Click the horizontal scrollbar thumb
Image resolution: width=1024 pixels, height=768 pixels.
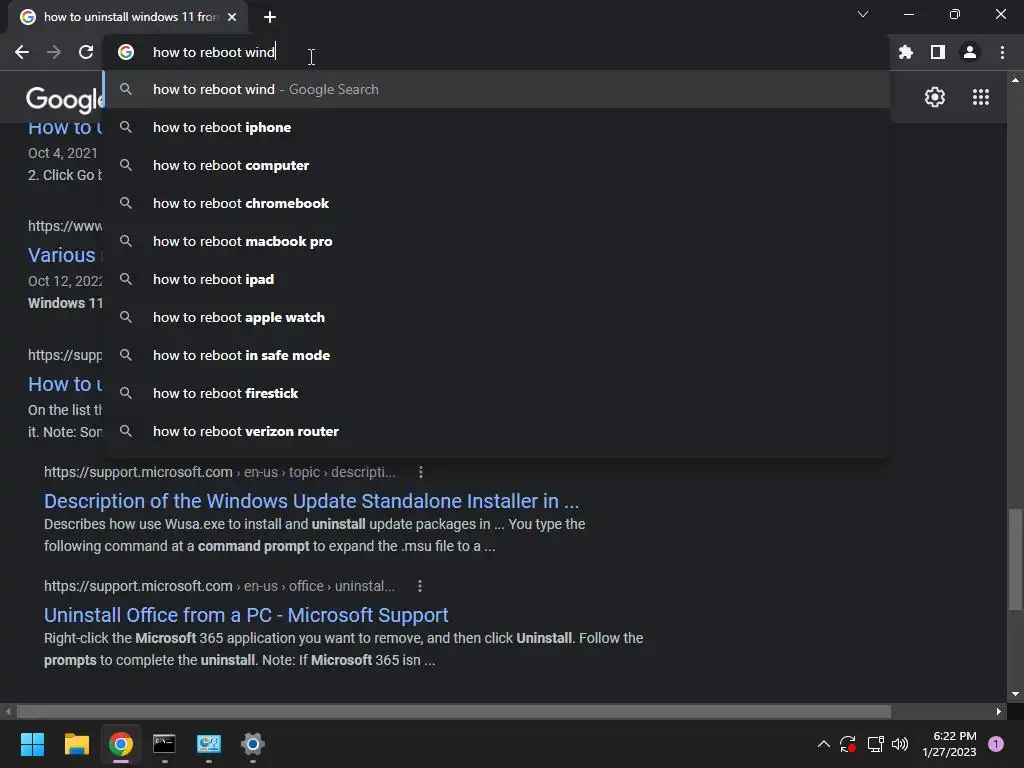click(x=453, y=711)
